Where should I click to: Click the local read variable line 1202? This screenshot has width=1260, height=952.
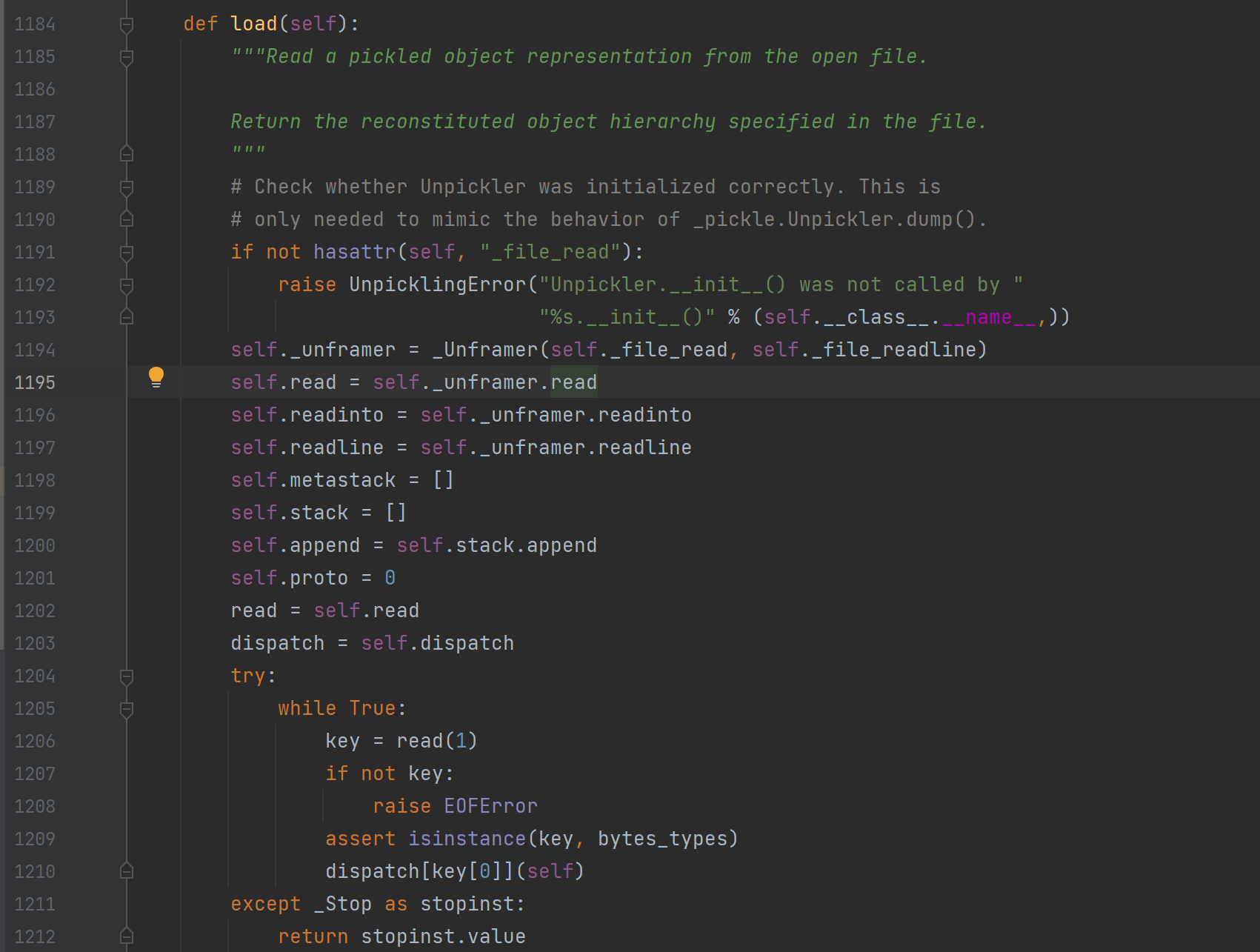(x=253, y=610)
